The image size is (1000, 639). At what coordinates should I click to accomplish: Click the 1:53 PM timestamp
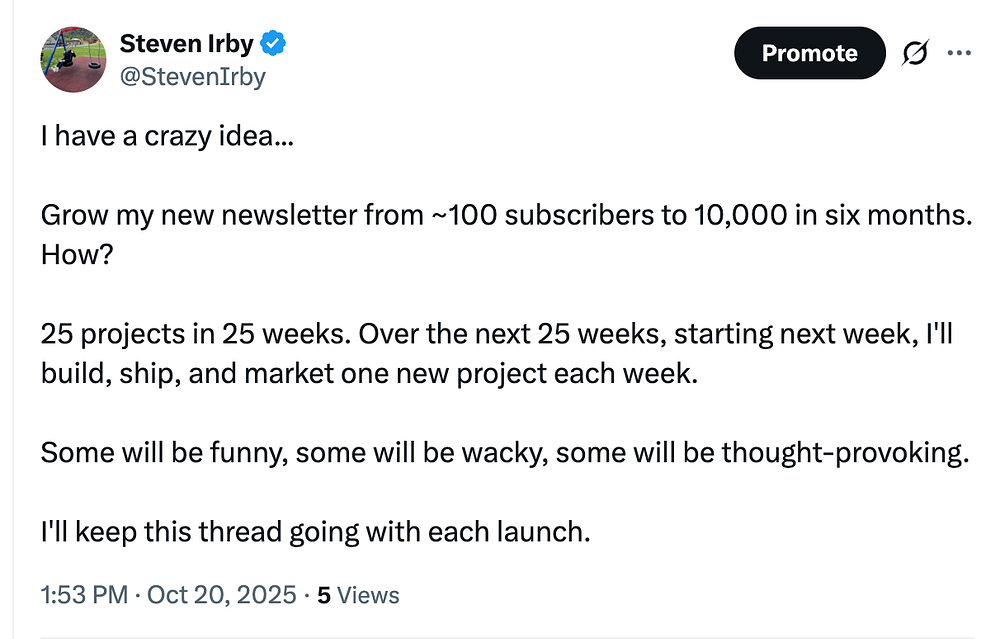83,596
